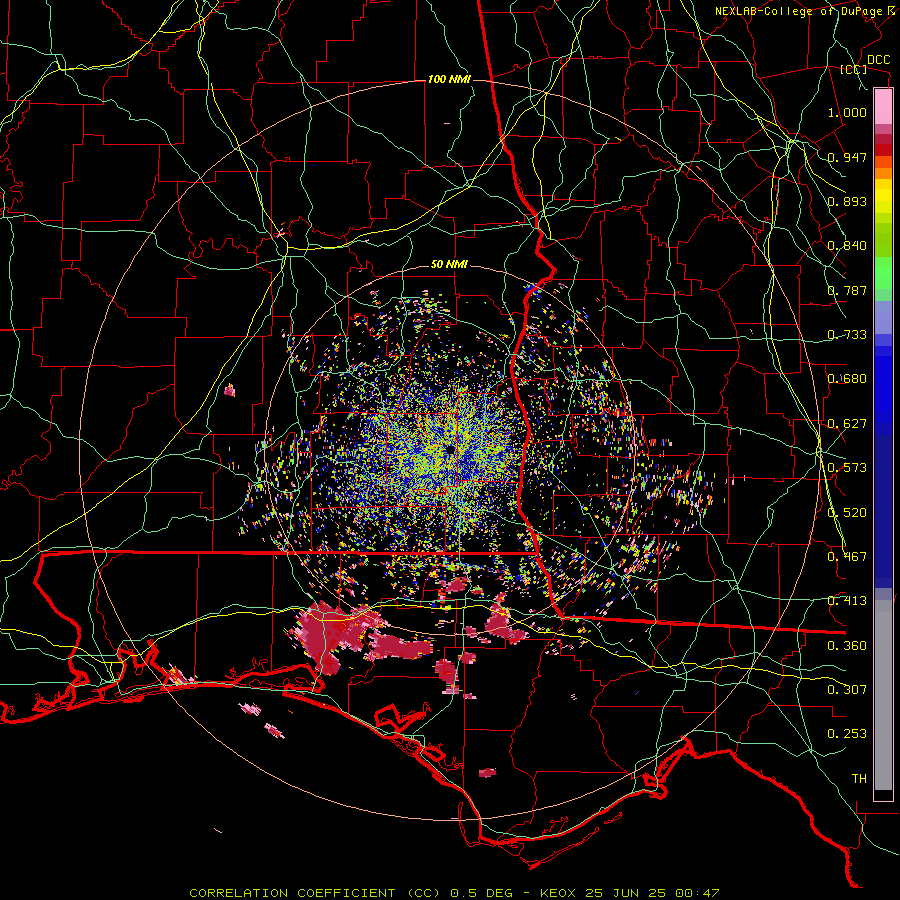Click the 0.787 legend value
900x900 pixels.
tap(847, 290)
